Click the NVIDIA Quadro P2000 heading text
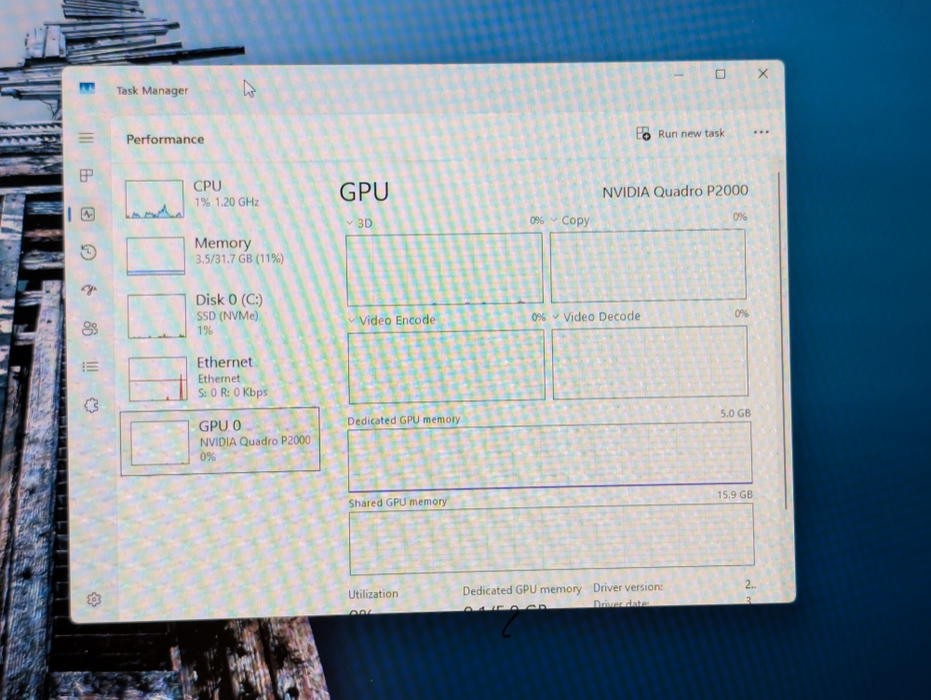The image size is (931, 700). [675, 191]
